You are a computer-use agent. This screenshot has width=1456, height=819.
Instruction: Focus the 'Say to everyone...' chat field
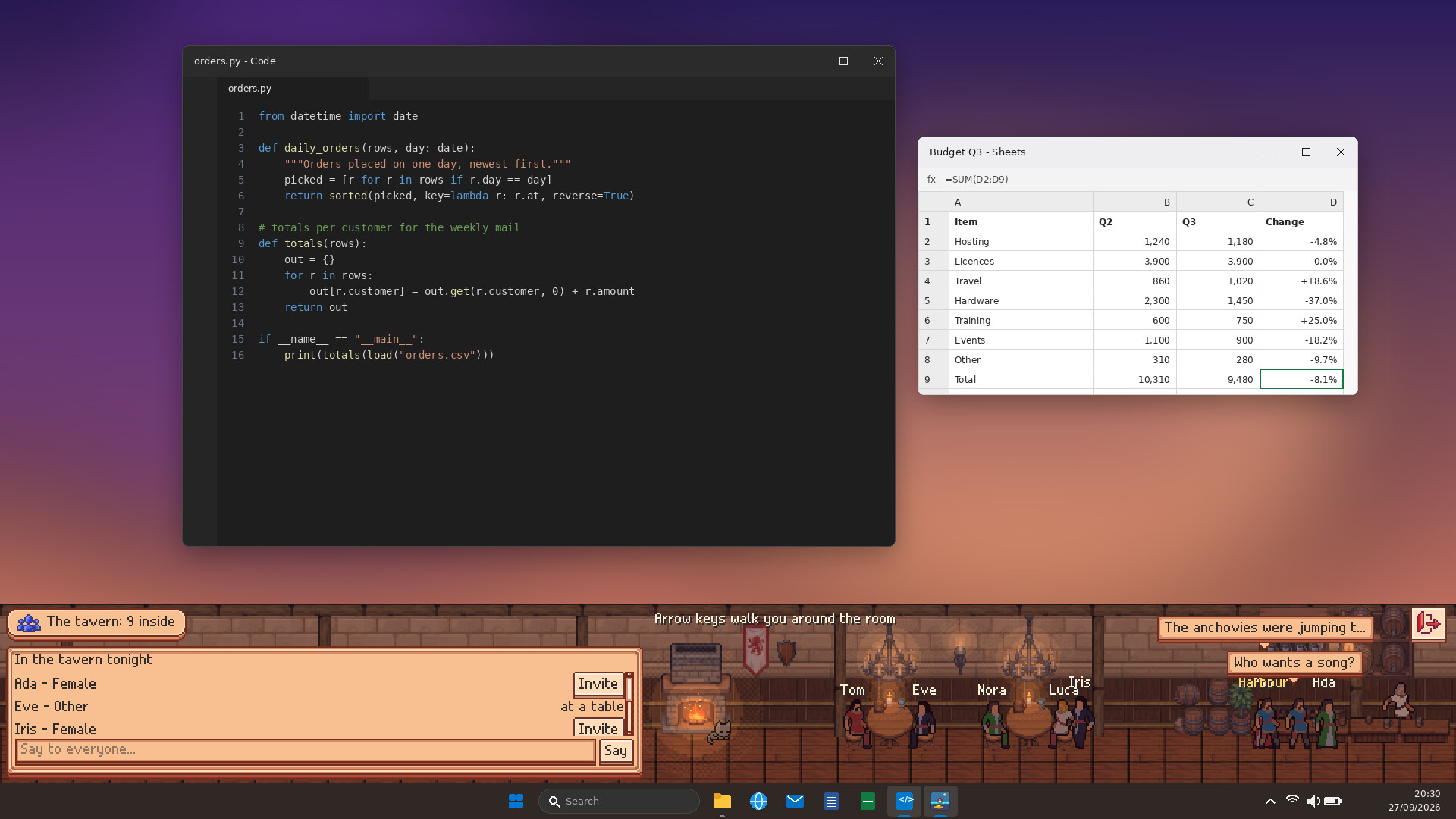point(305,750)
